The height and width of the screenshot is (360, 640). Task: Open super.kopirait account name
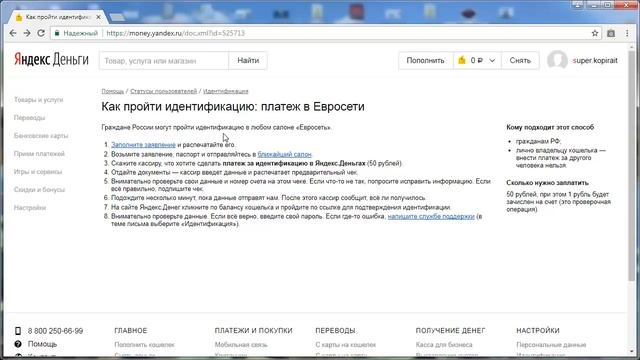point(595,60)
